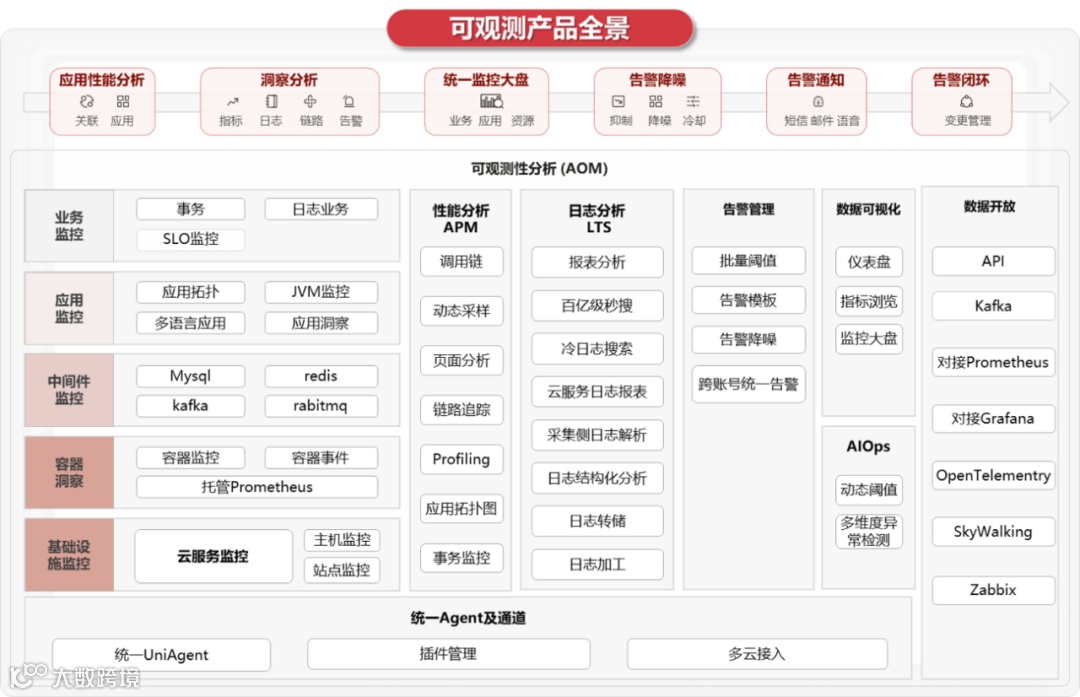Open the 日志业务 box

(321, 209)
